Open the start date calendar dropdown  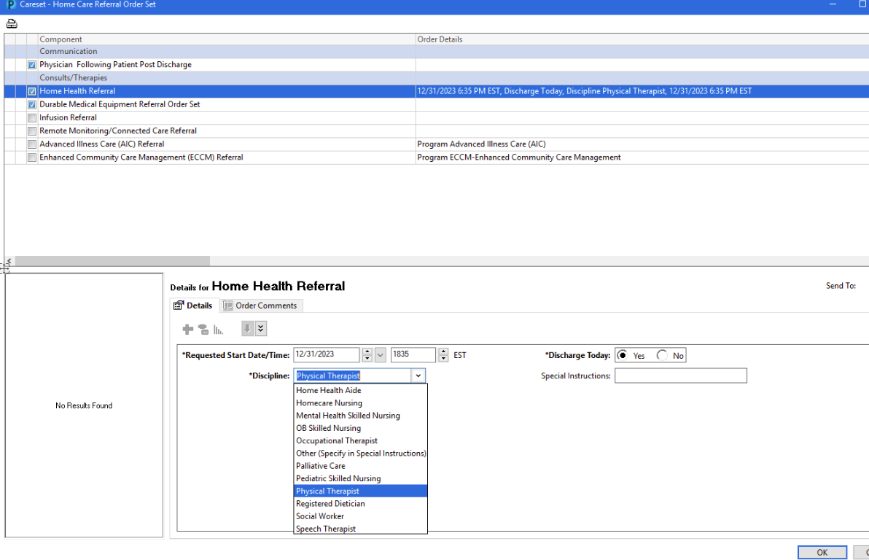coord(380,355)
